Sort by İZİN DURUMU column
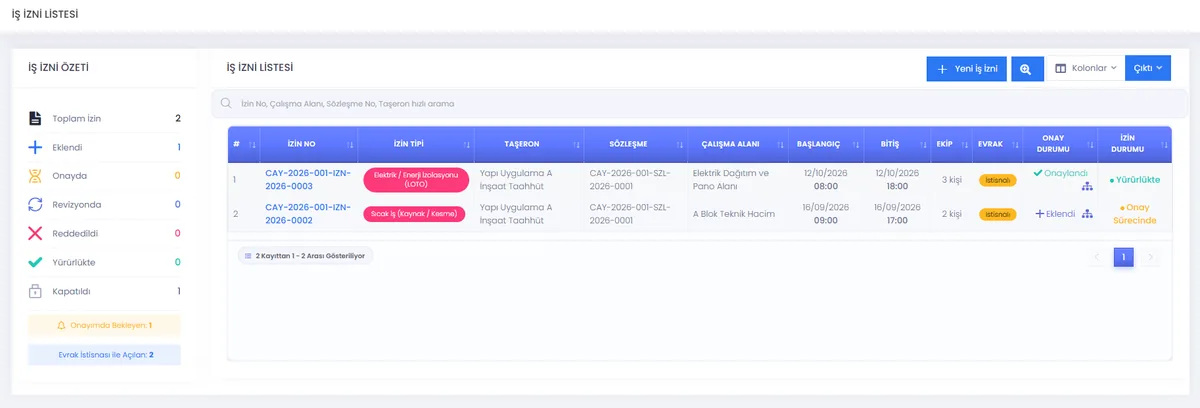1200x408 pixels. (1164, 144)
